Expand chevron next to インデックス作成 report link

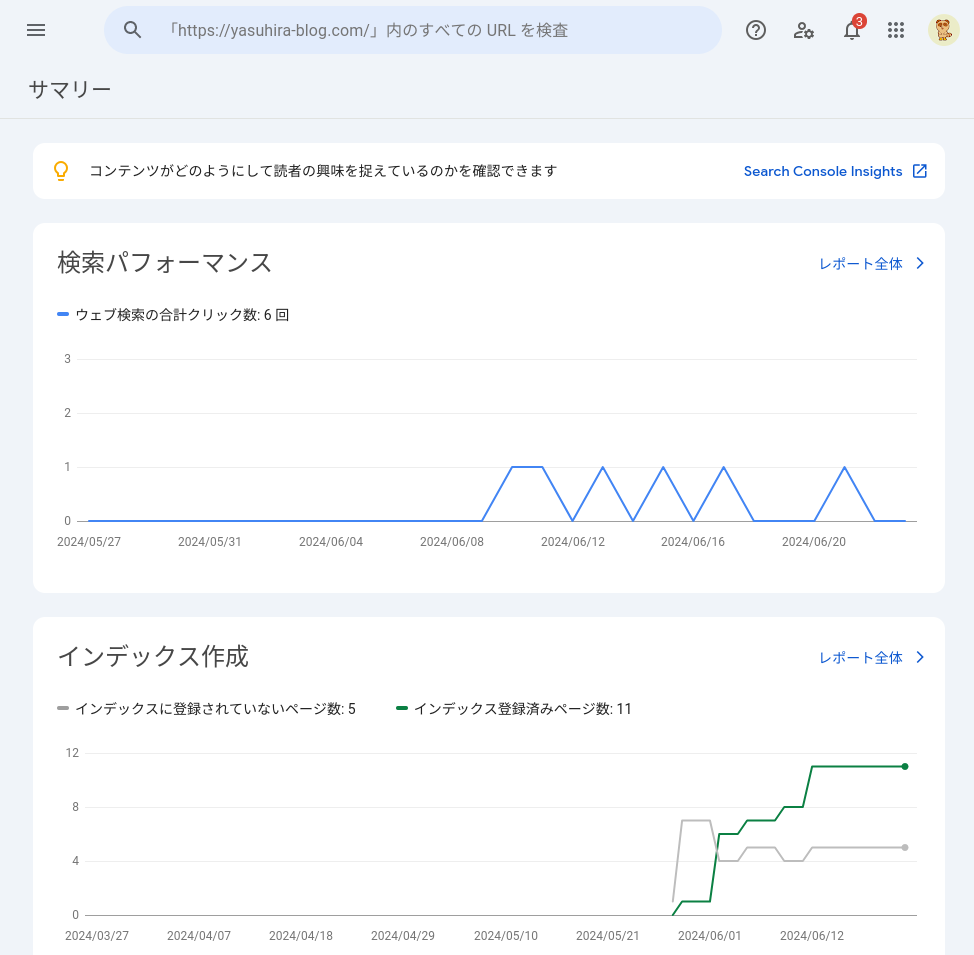pos(920,658)
